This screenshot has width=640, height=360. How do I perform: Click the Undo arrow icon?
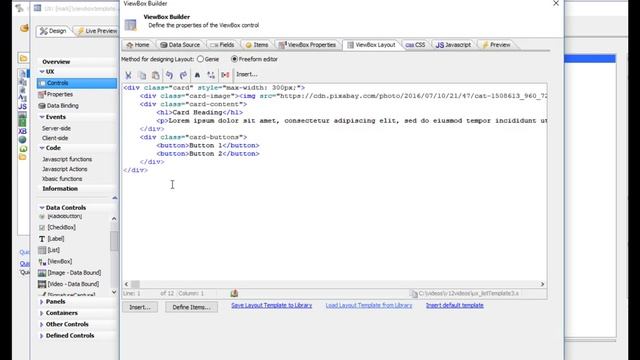point(169,75)
